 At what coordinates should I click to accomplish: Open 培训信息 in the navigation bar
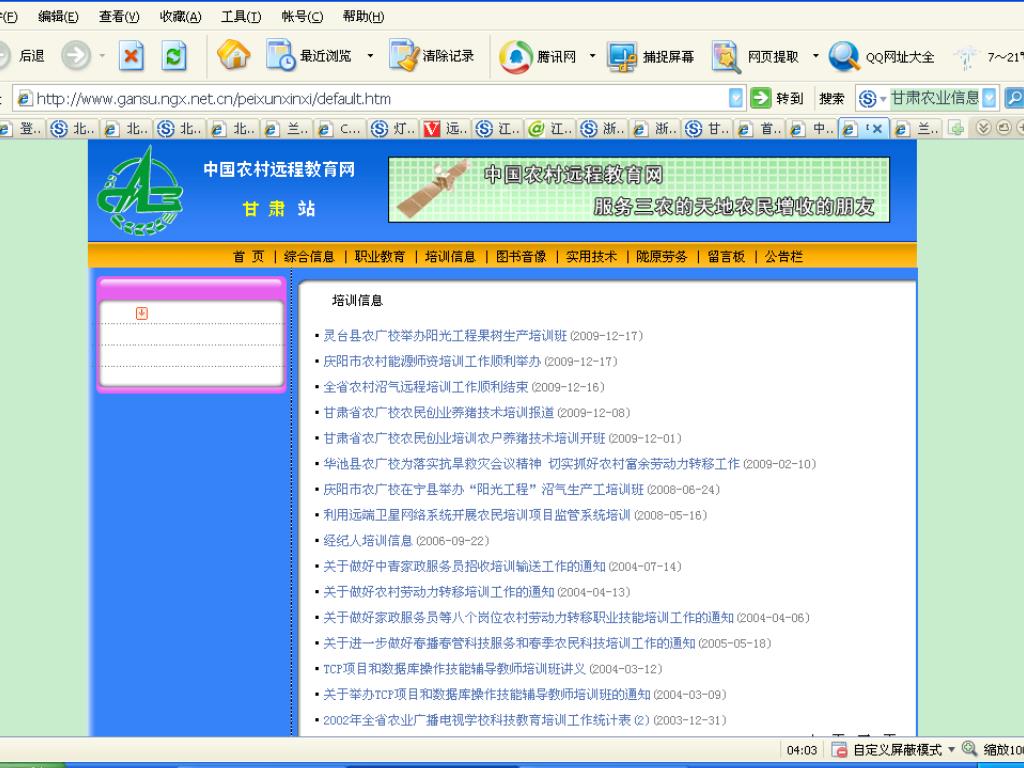click(451, 257)
